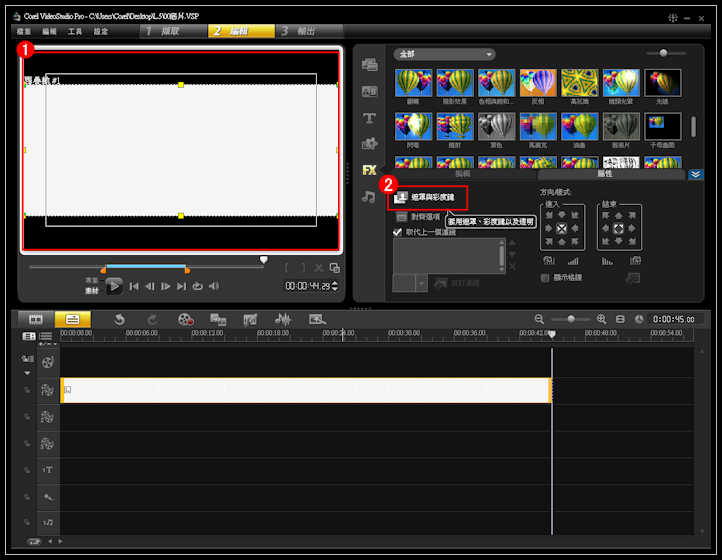Open the filter preset dropdown arrow
Screen dimensions: 722x560
click(x=421, y=283)
